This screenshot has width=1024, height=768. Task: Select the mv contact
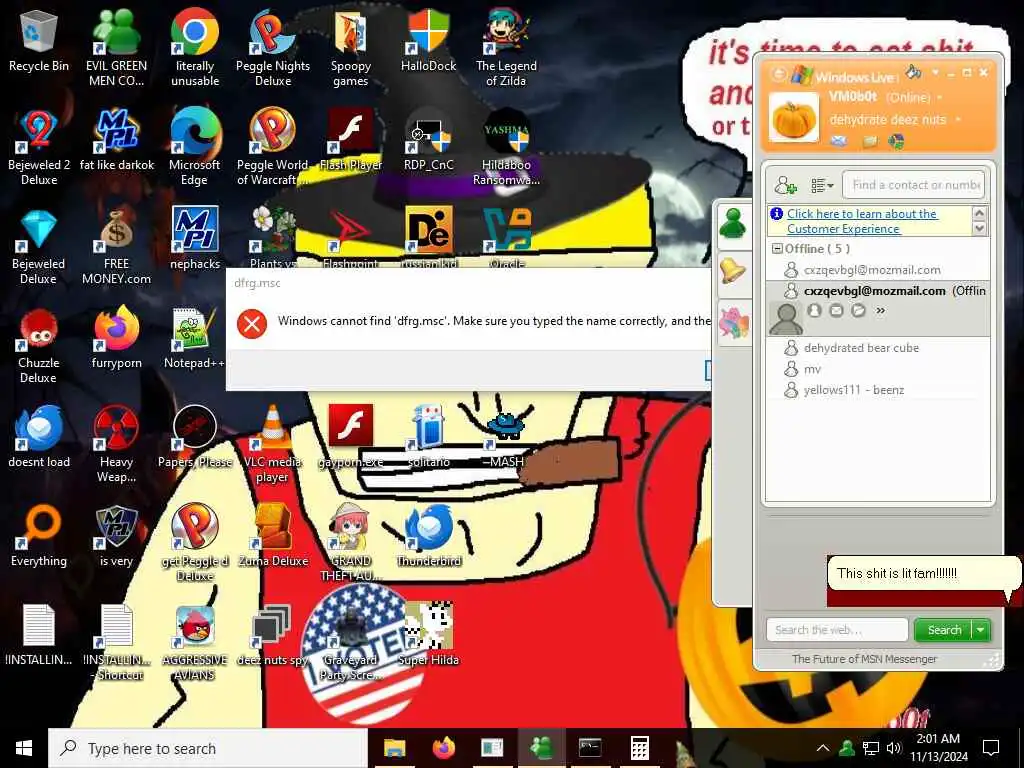(x=812, y=369)
